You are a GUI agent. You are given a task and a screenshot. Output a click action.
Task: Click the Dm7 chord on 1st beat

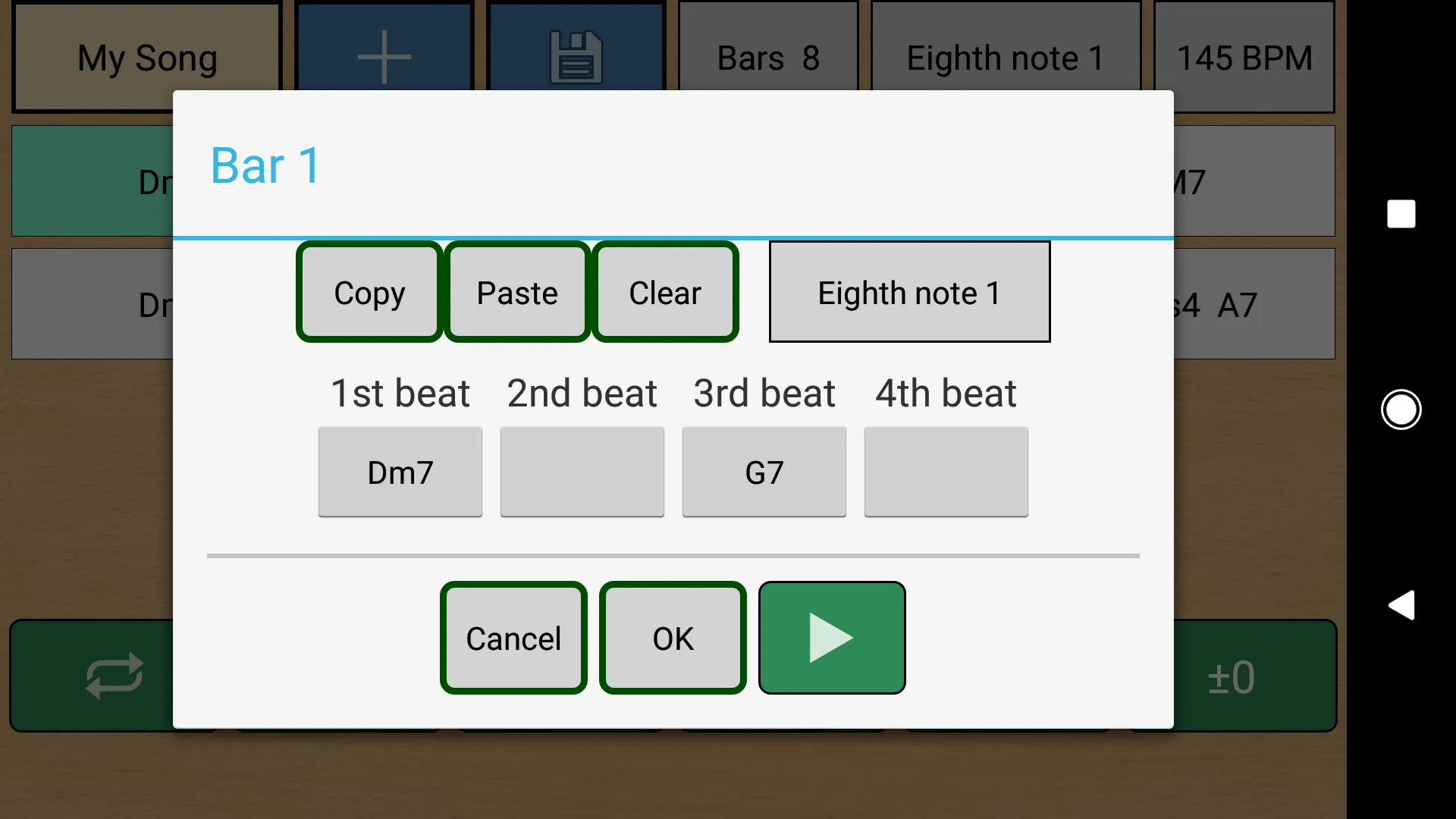[x=400, y=471]
